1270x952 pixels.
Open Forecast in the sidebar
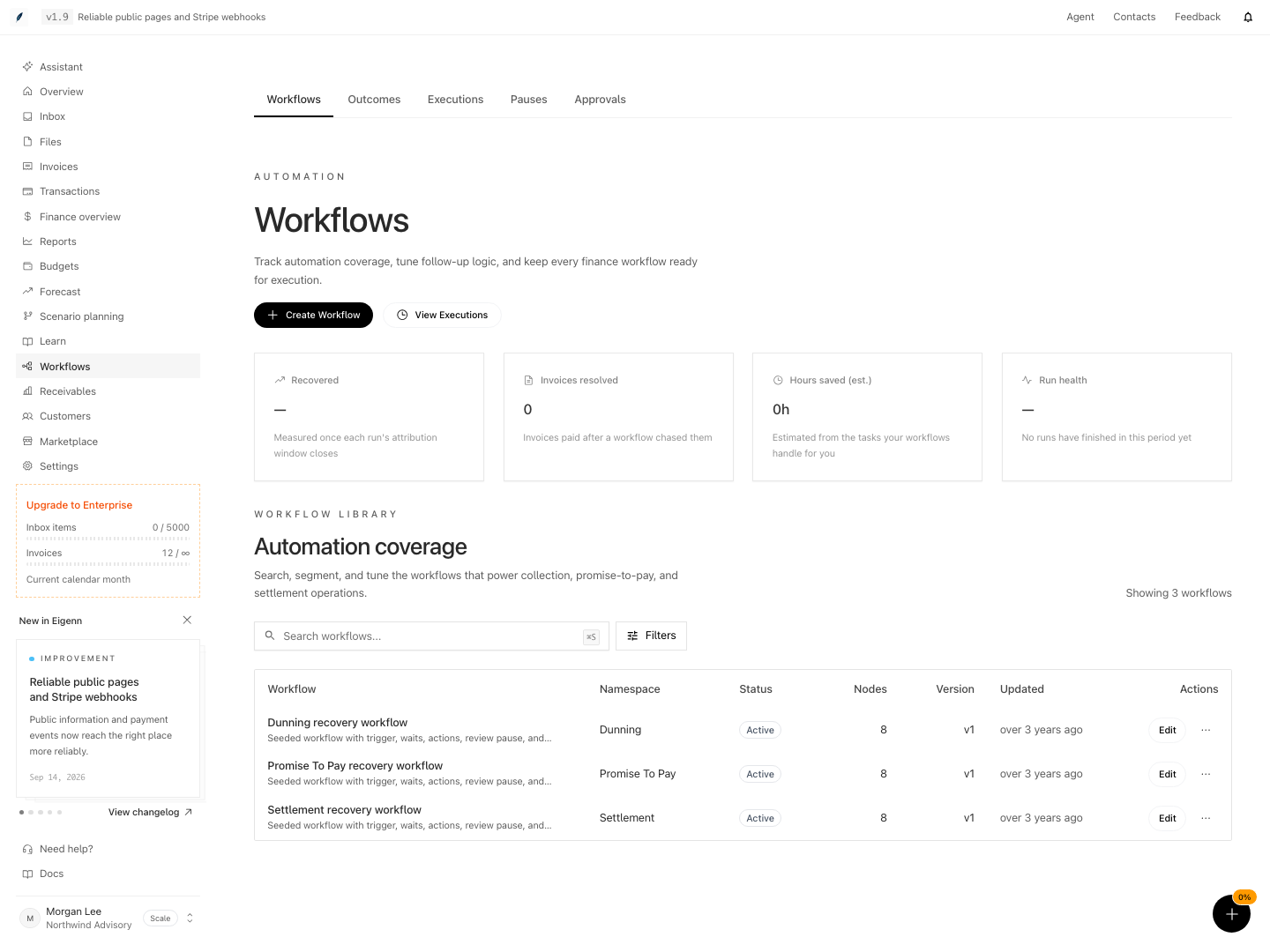pos(108,292)
